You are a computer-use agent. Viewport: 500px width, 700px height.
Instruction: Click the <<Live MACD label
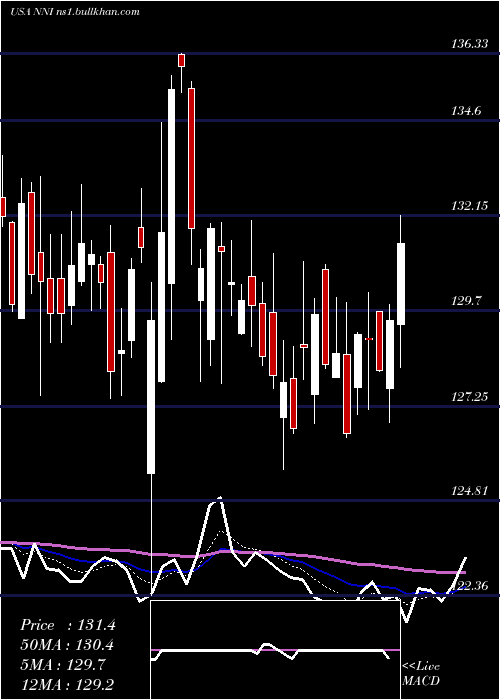coord(421,674)
